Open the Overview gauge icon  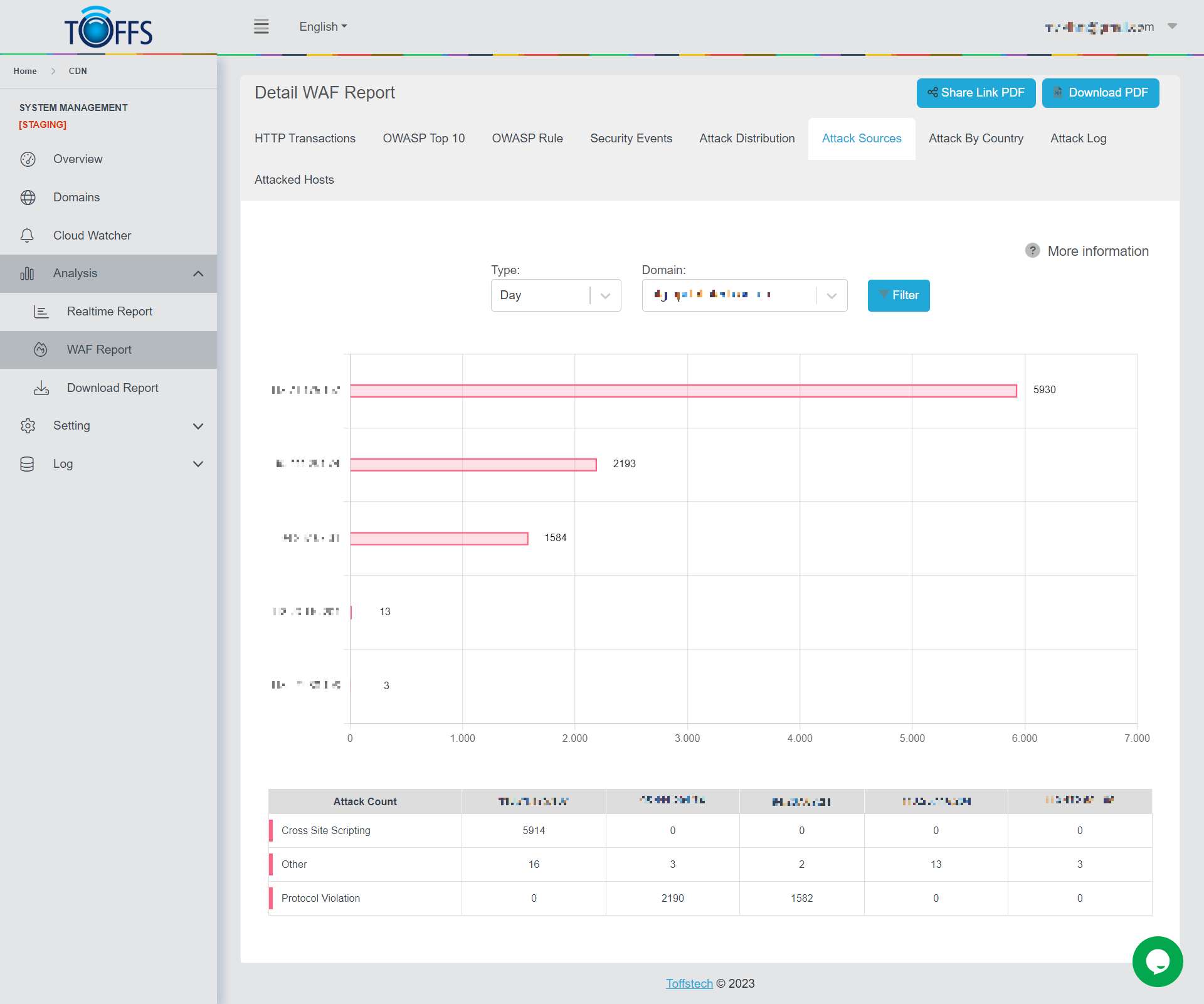28,159
